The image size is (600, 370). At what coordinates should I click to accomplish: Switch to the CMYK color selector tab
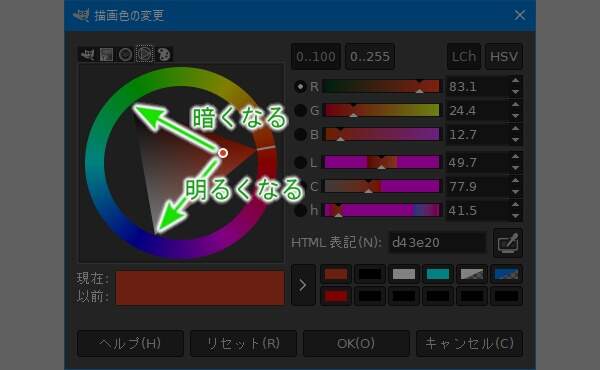coord(106,54)
